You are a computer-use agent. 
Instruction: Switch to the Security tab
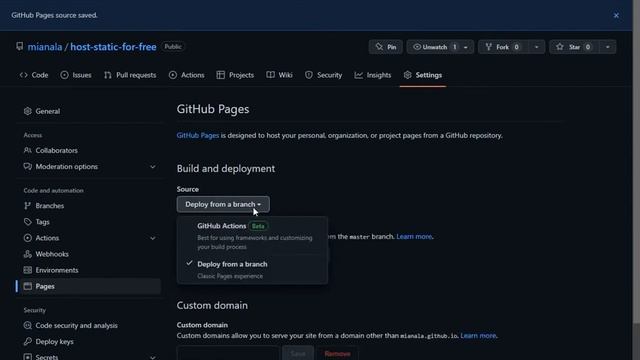click(x=324, y=75)
